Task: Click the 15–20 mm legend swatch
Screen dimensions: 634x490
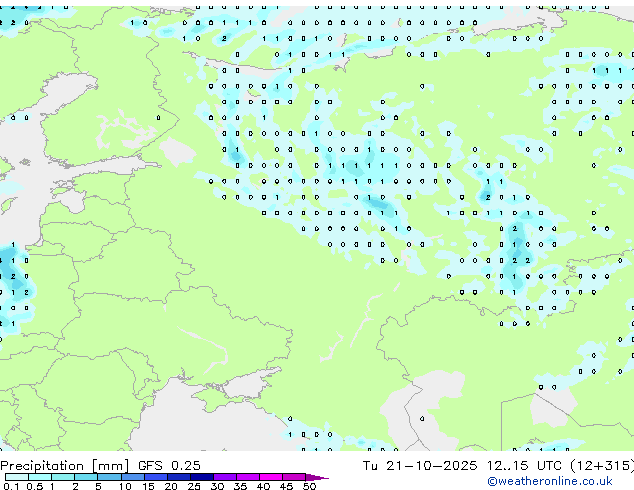Action: pyautogui.click(x=156, y=477)
